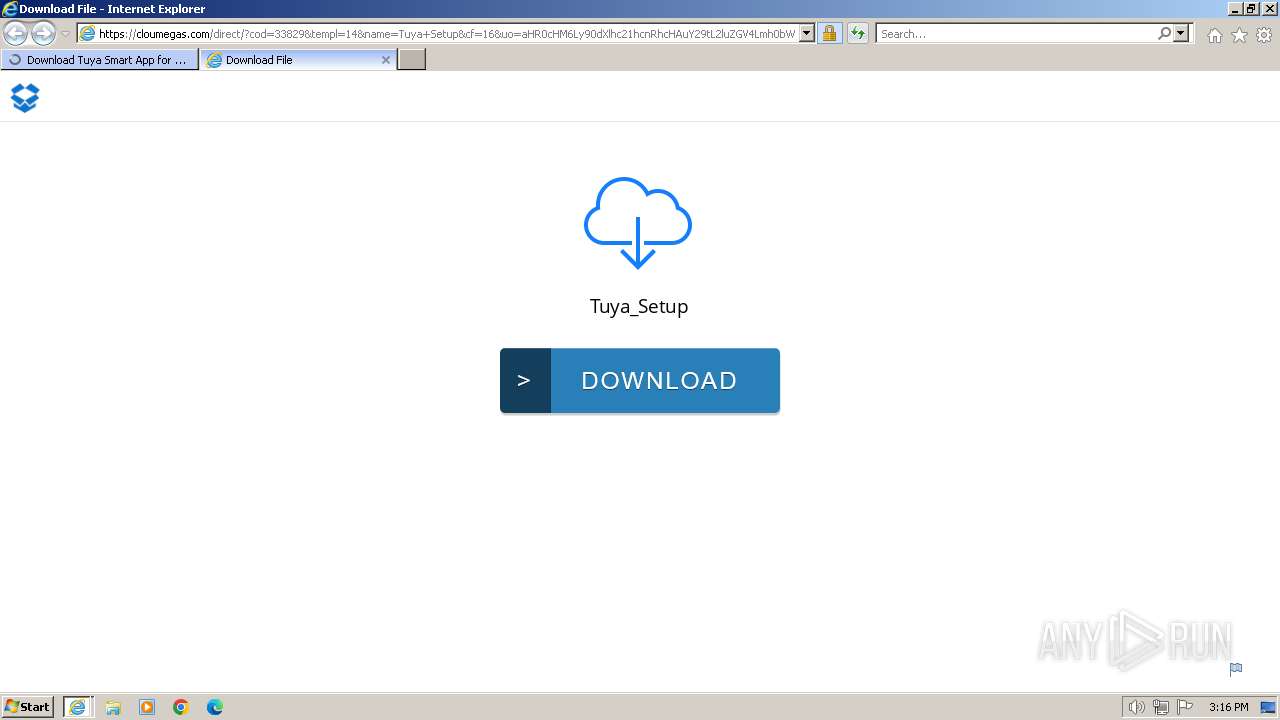Click the address bar URL field
This screenshot has height=720, width=1280.
446,33
